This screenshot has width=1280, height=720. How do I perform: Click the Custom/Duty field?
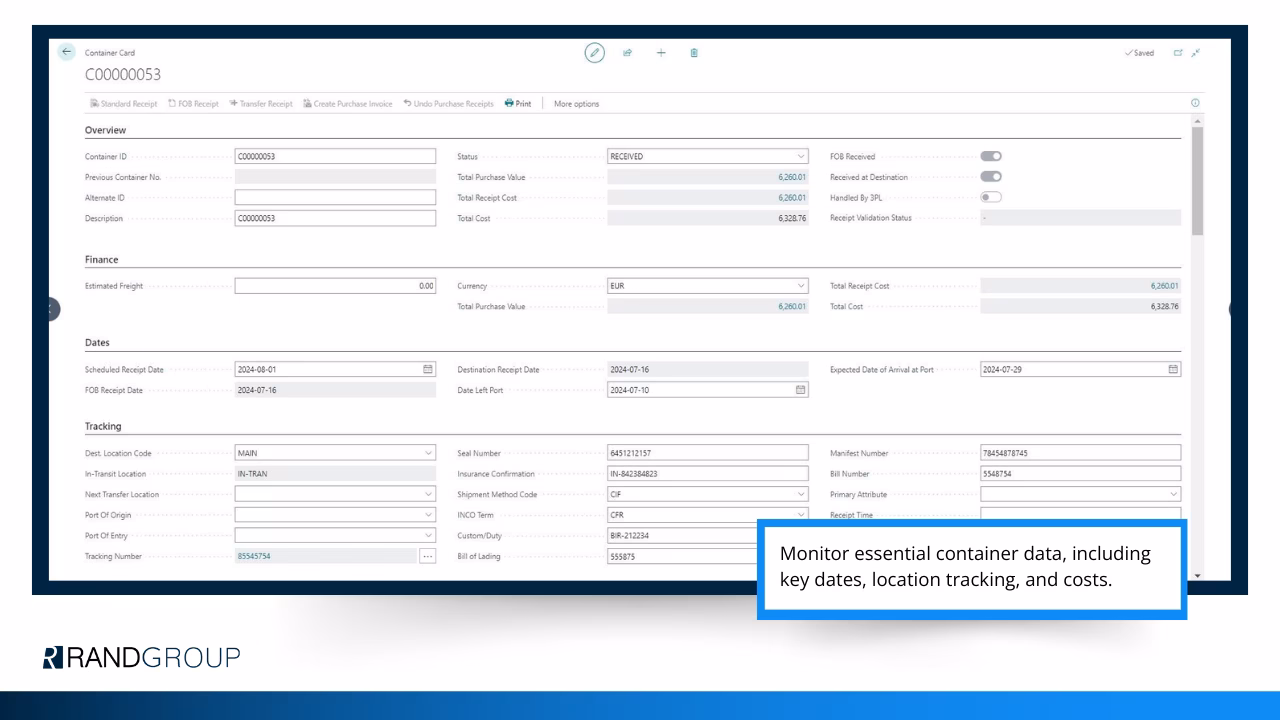coord(682,535)
